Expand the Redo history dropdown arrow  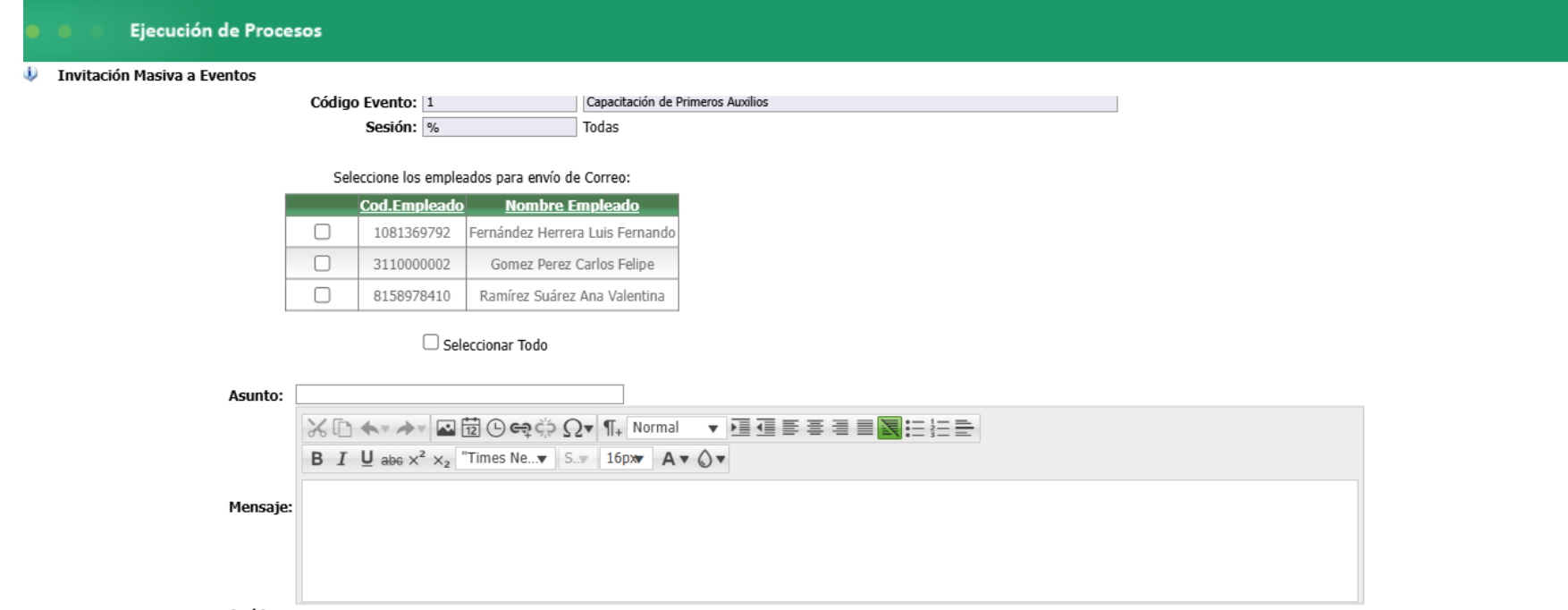tap(421, 429)
